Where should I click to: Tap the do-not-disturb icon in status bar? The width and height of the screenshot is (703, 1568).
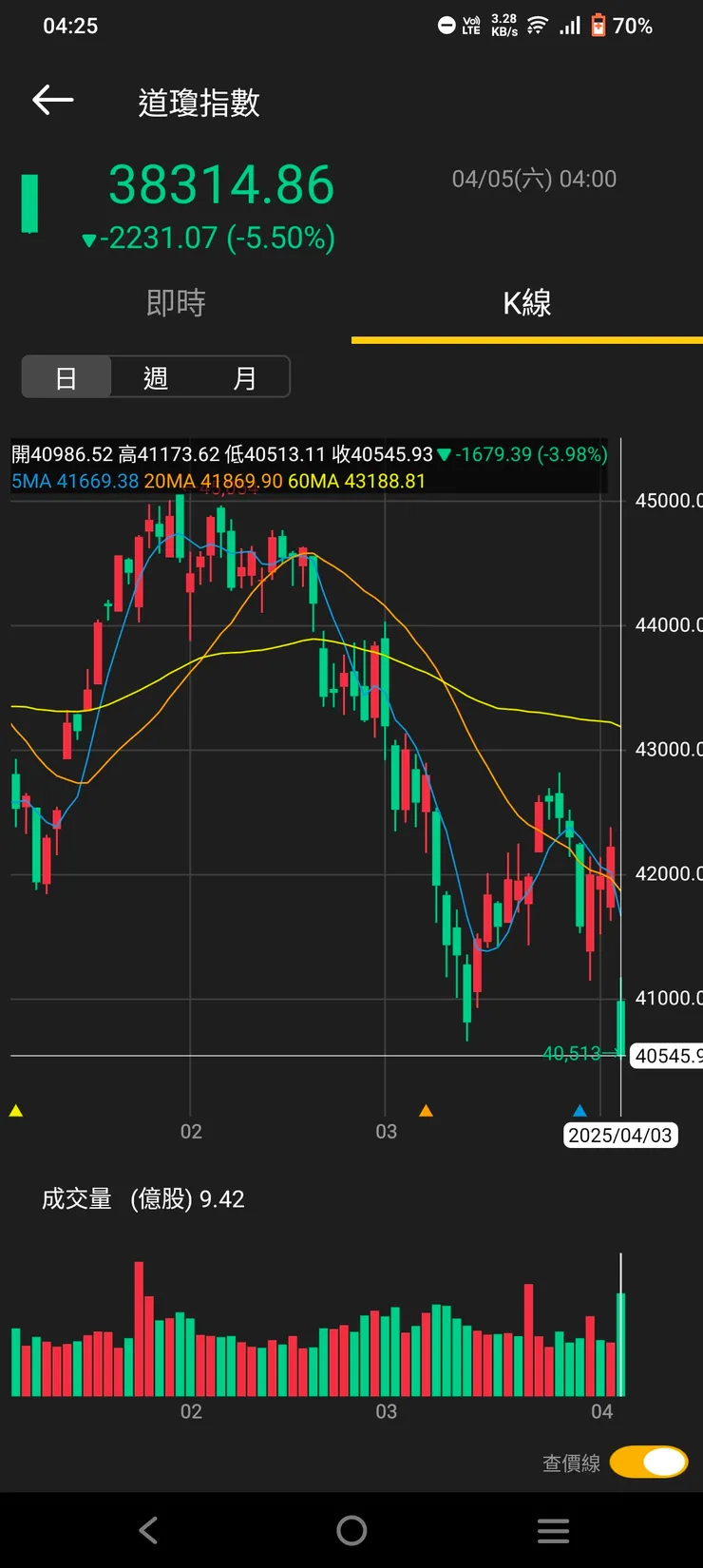click(446, 26)
